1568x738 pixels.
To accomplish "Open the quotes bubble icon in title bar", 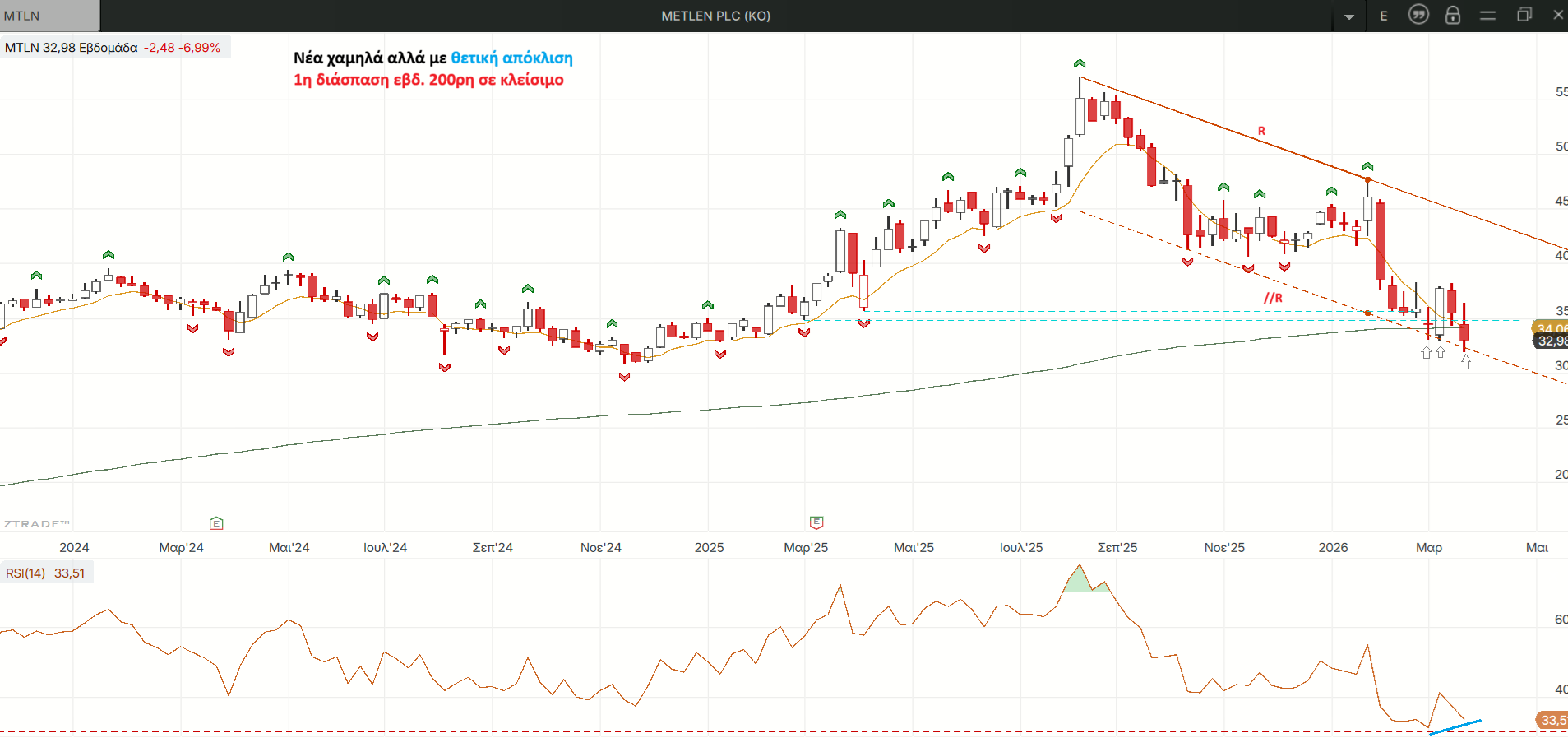I will pyautogui.click(x=1418, y=15).
